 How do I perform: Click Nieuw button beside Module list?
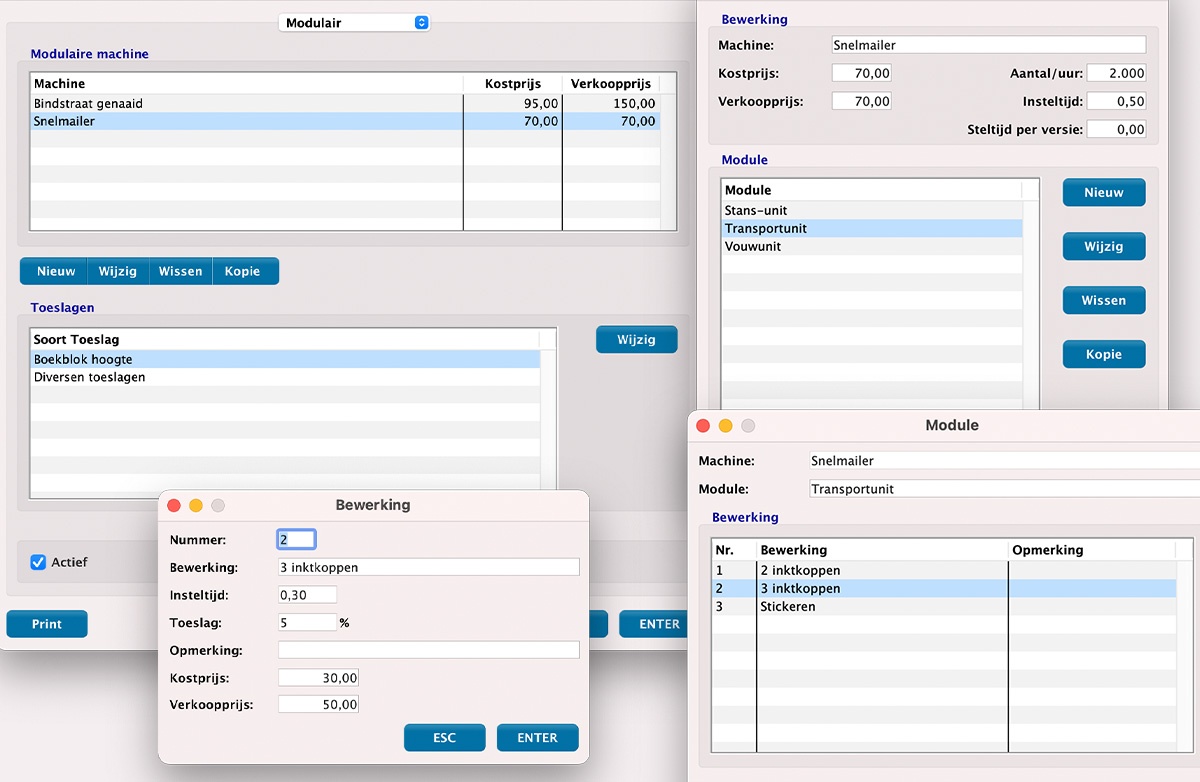1104,193
